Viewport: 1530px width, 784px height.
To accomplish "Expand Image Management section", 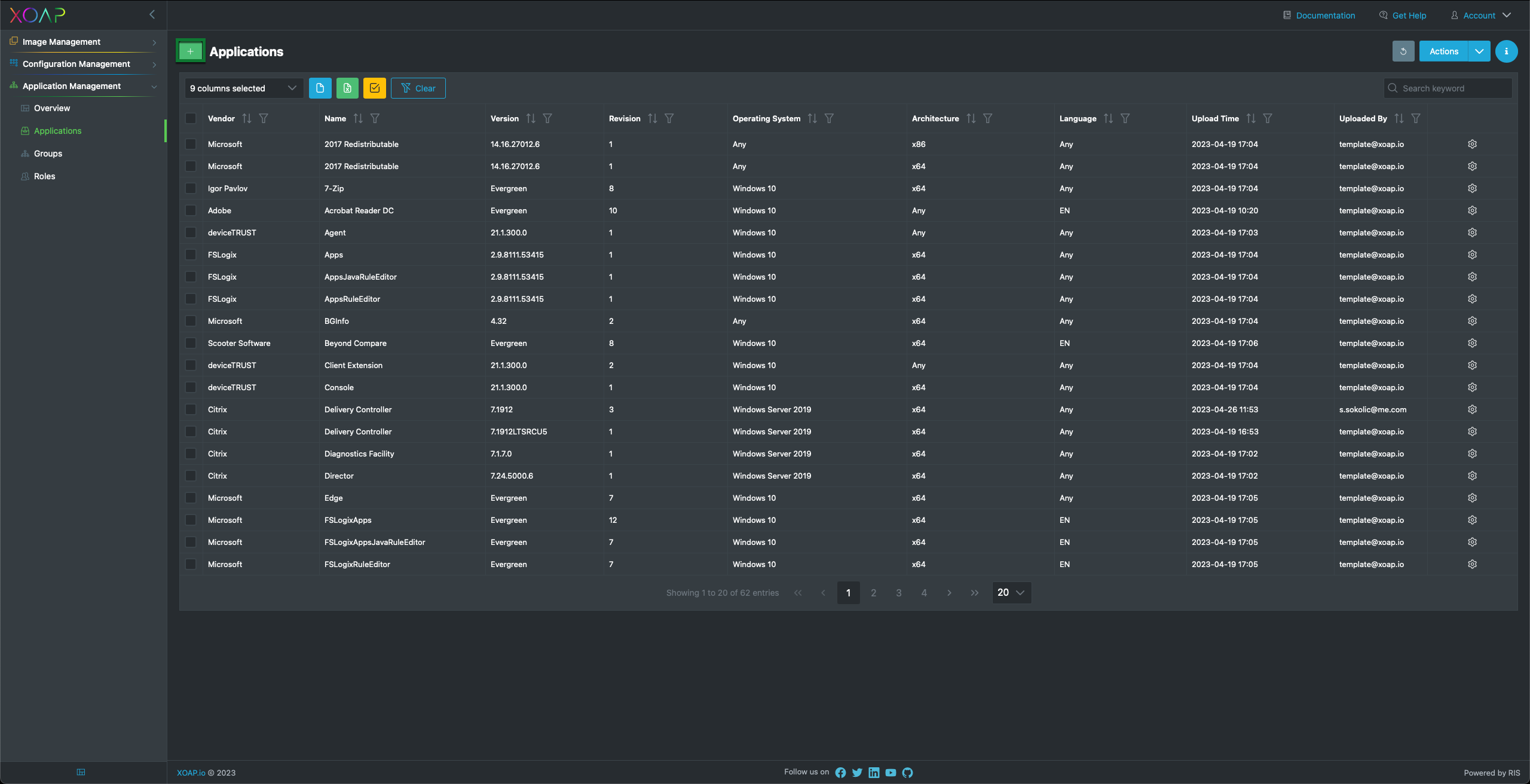I will coord(83,42).
